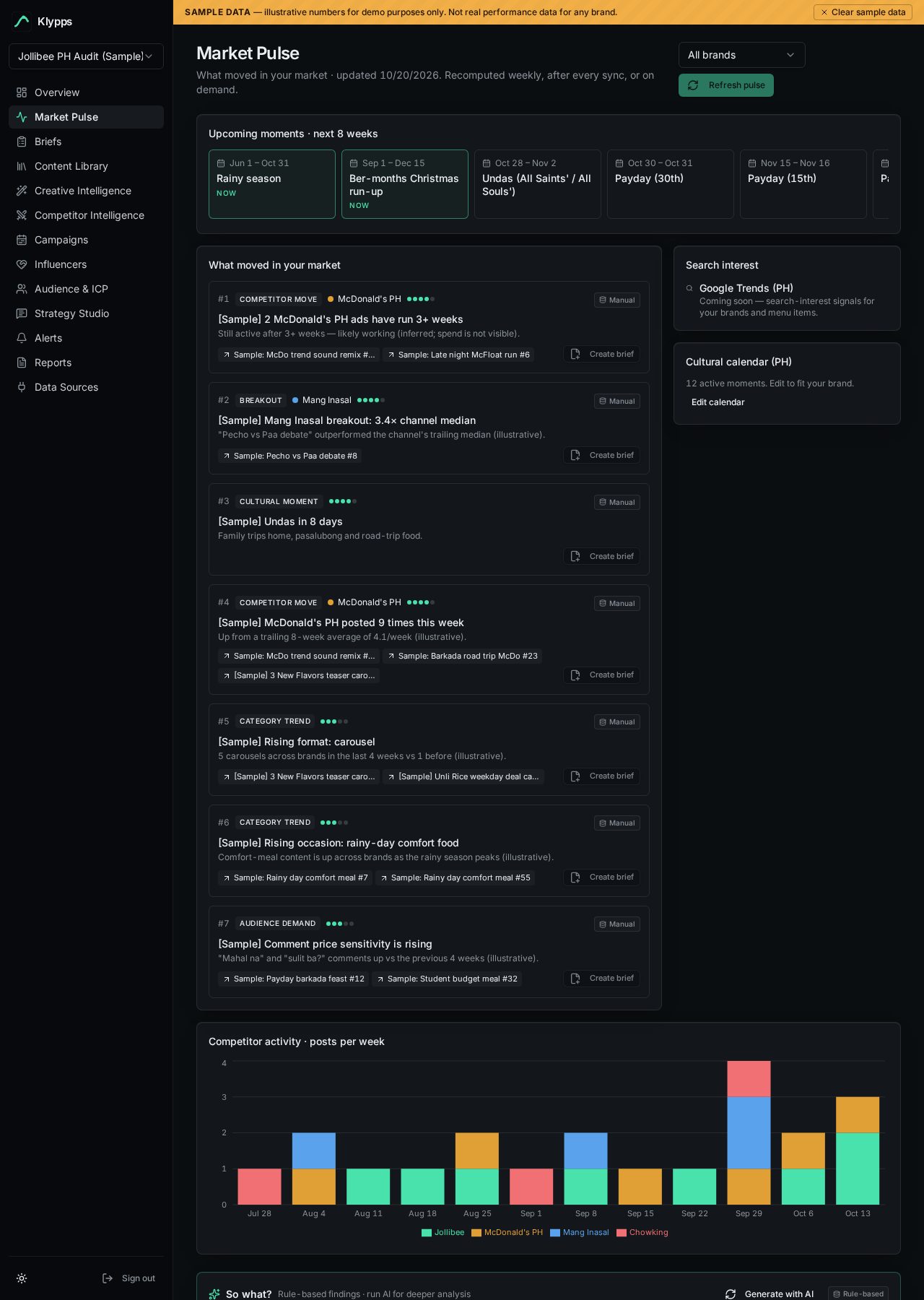Open link Sample: Late night McFloat run #6

(458, 355)
